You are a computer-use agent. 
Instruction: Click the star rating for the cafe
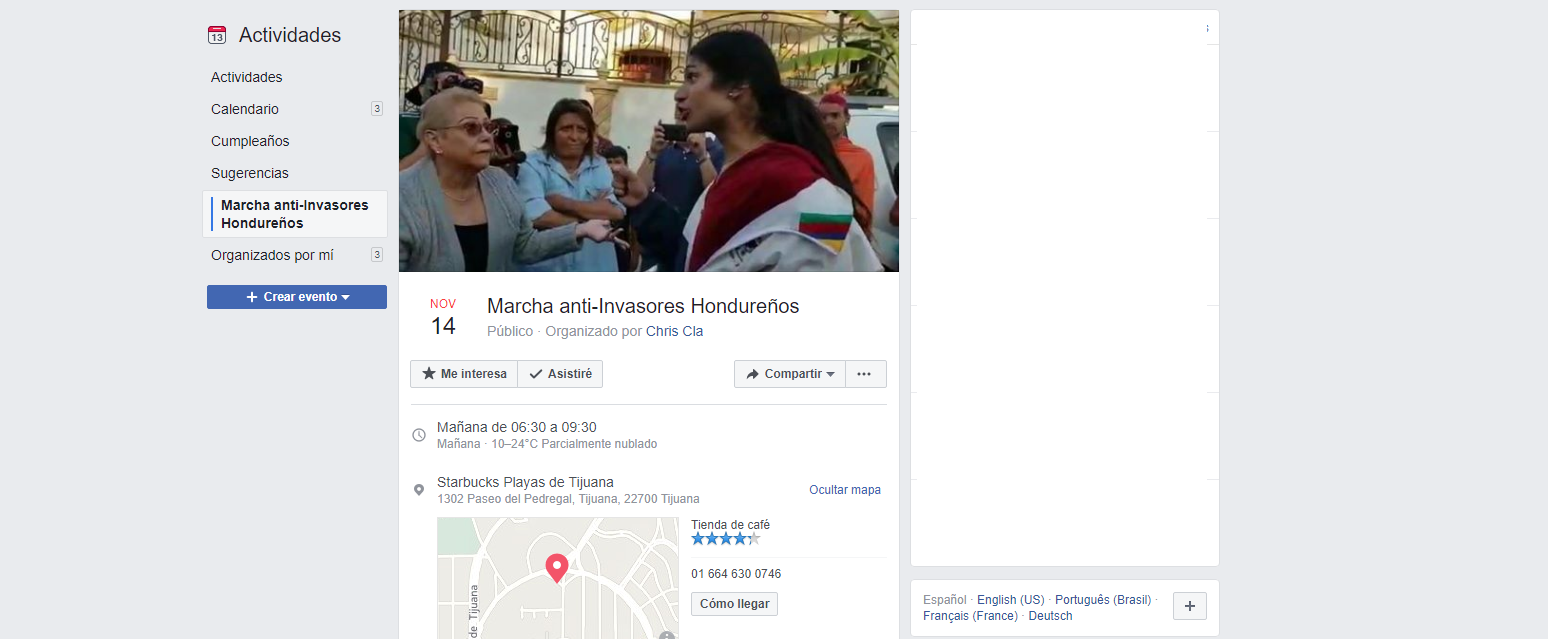pyautogui.click(x=725, y=539)
